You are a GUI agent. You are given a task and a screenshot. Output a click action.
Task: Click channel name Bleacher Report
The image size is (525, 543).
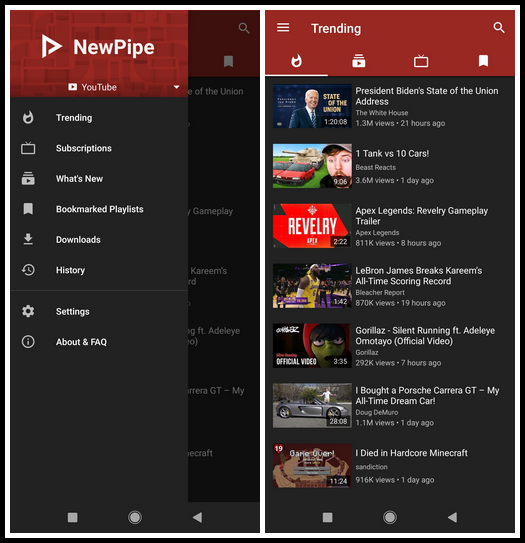380,292
